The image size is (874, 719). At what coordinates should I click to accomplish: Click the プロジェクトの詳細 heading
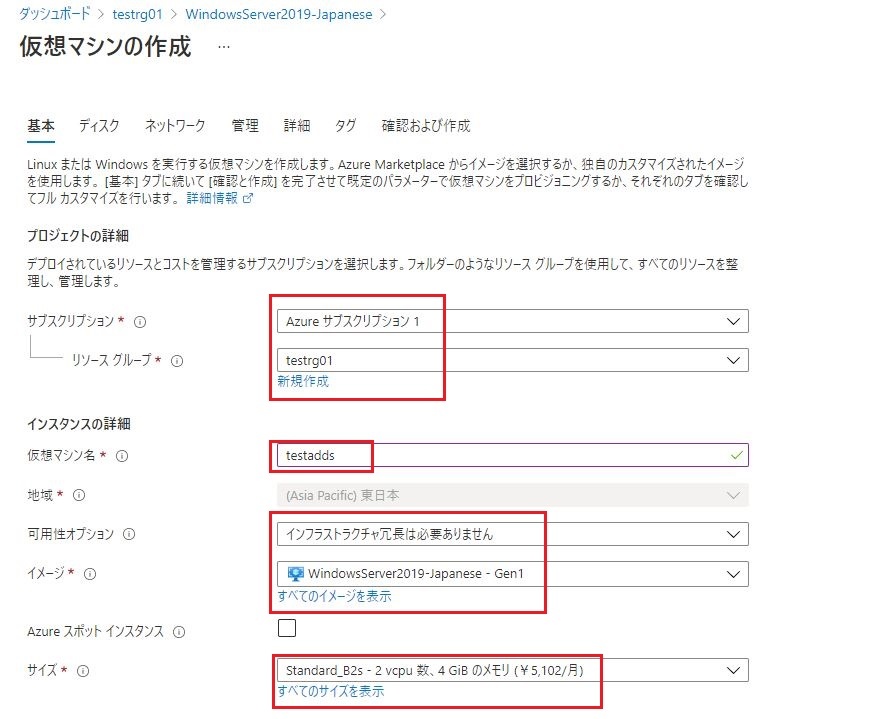coord(78,236)
